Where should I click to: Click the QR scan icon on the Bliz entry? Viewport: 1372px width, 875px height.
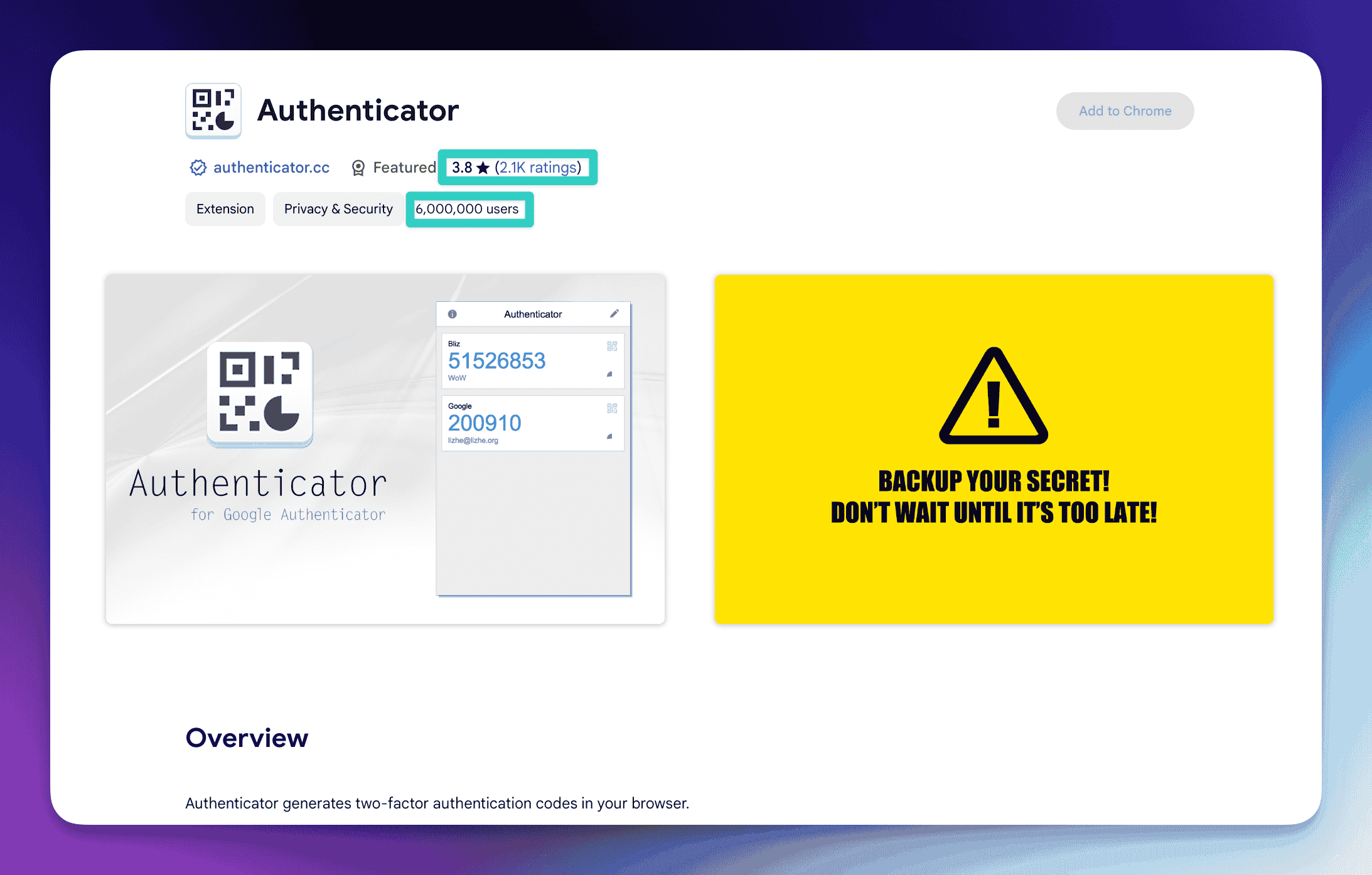pyautogui.click(x=611, y=346)
